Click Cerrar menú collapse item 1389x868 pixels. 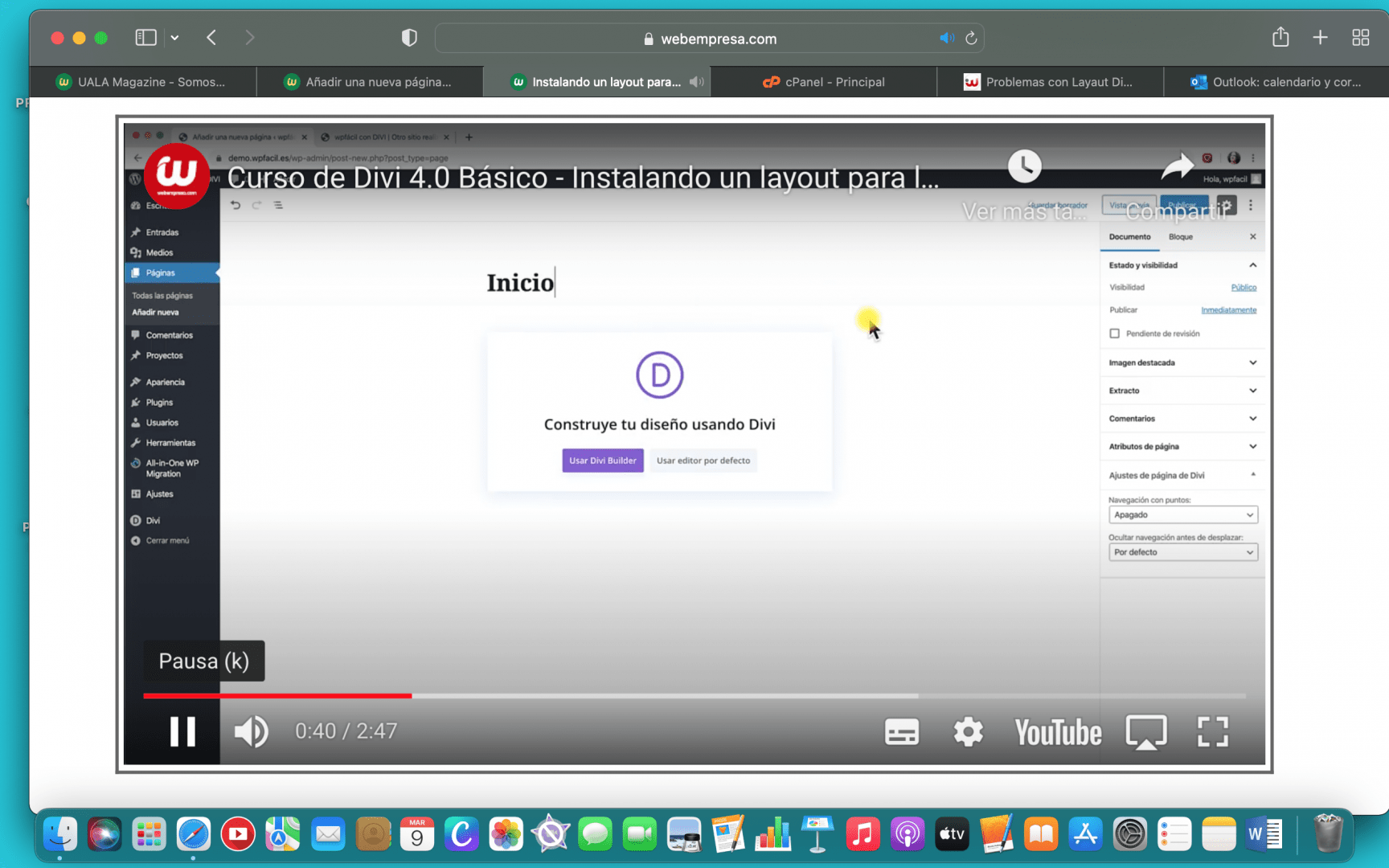tap(167, 541)
